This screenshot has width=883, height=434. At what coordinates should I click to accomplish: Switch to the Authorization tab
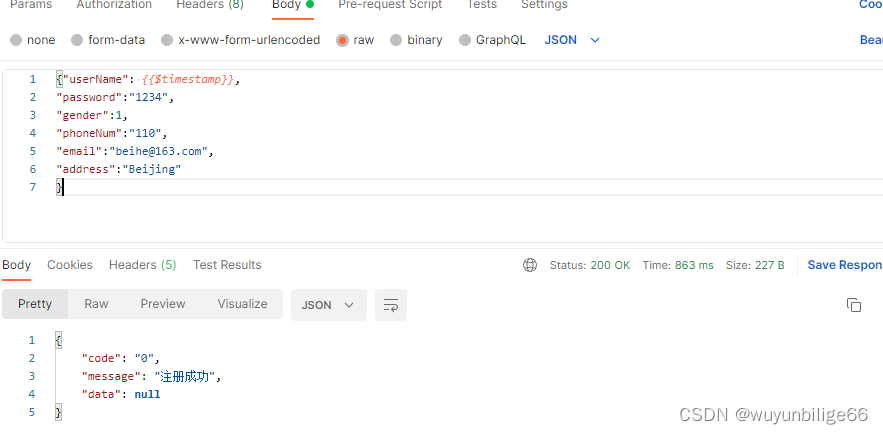114,5
